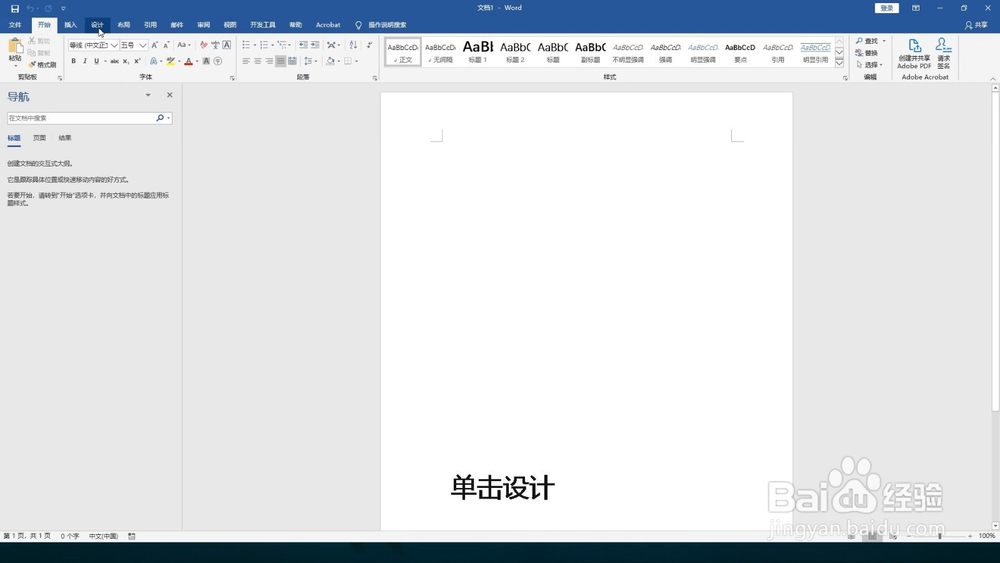This screenshot has width=1000, height=563.
Task: Toggle subscript (x₂) formatting
Action: pyautogui.click(x=126, y=61)
